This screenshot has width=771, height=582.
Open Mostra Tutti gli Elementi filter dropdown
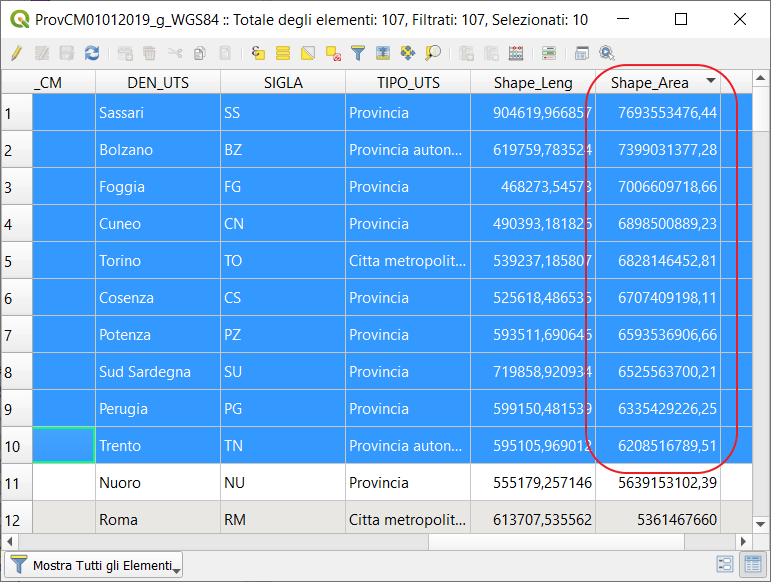point(94,565)
